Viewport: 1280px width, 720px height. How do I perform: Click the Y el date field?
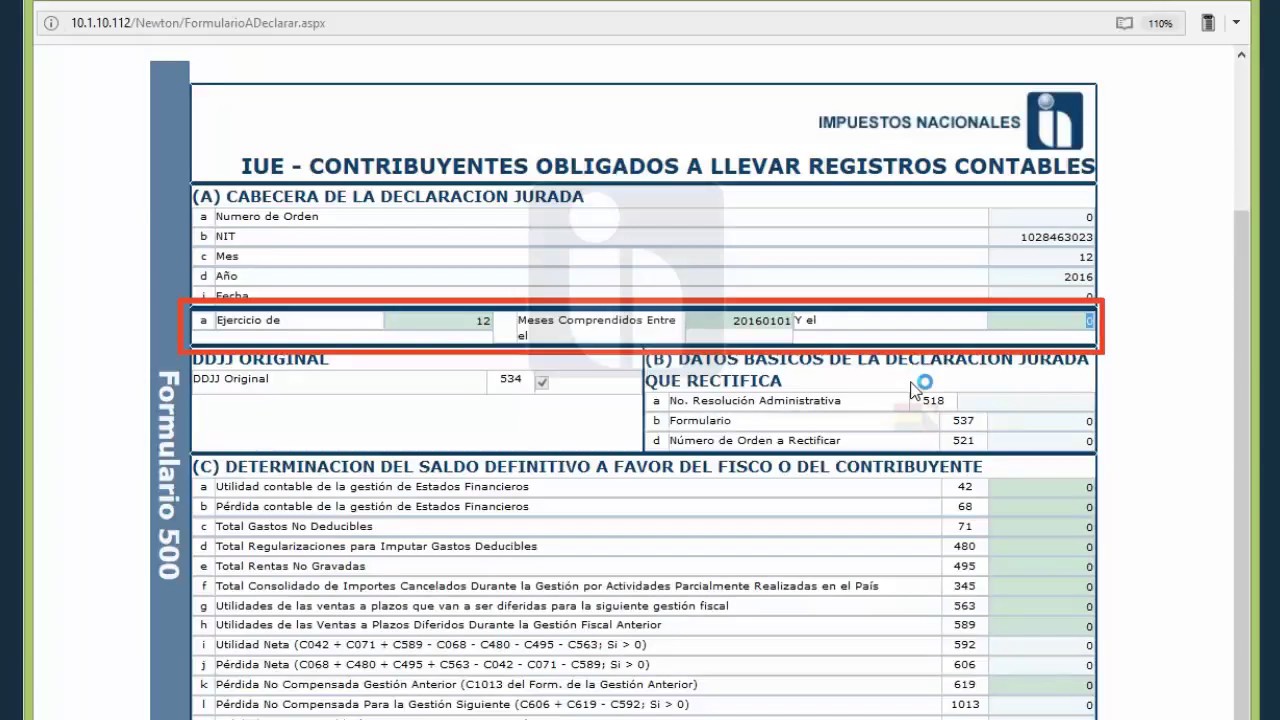click(1041, 321)
